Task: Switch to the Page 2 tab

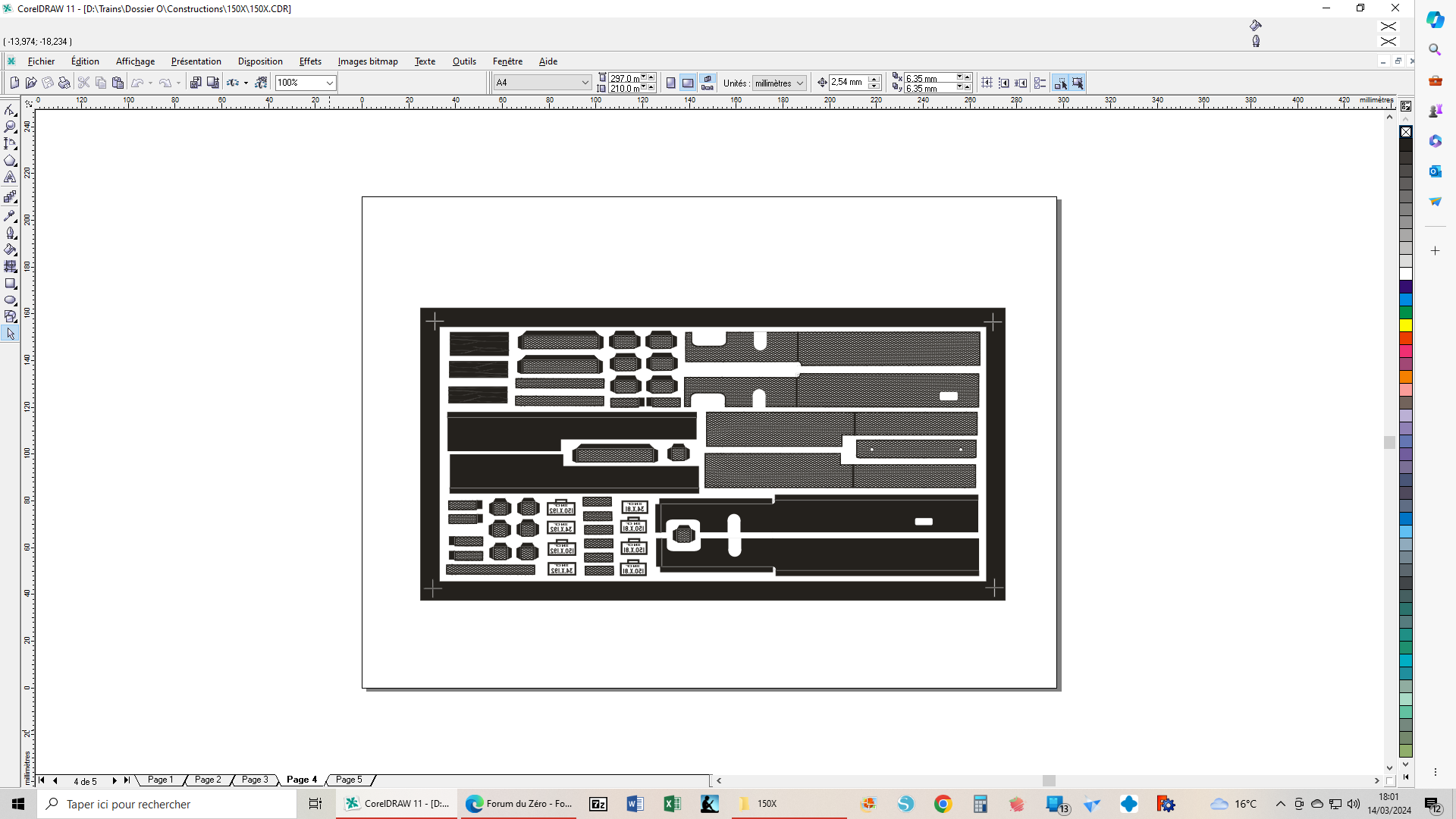Action: click(x=208, y=780)
